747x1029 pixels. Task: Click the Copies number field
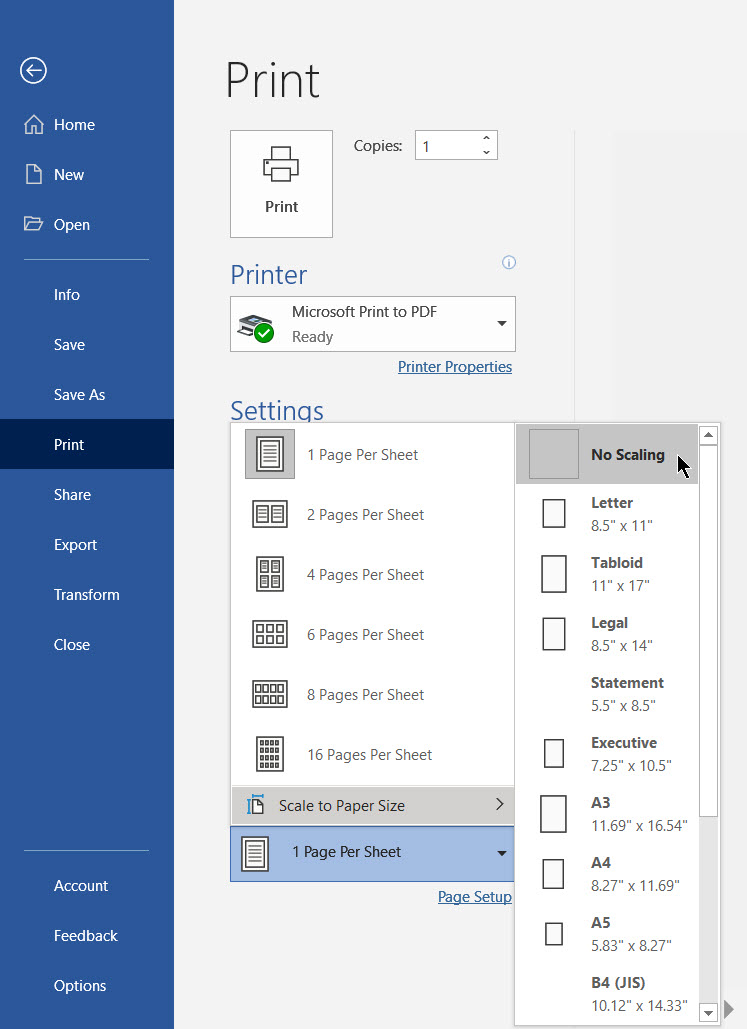[446, 145]
